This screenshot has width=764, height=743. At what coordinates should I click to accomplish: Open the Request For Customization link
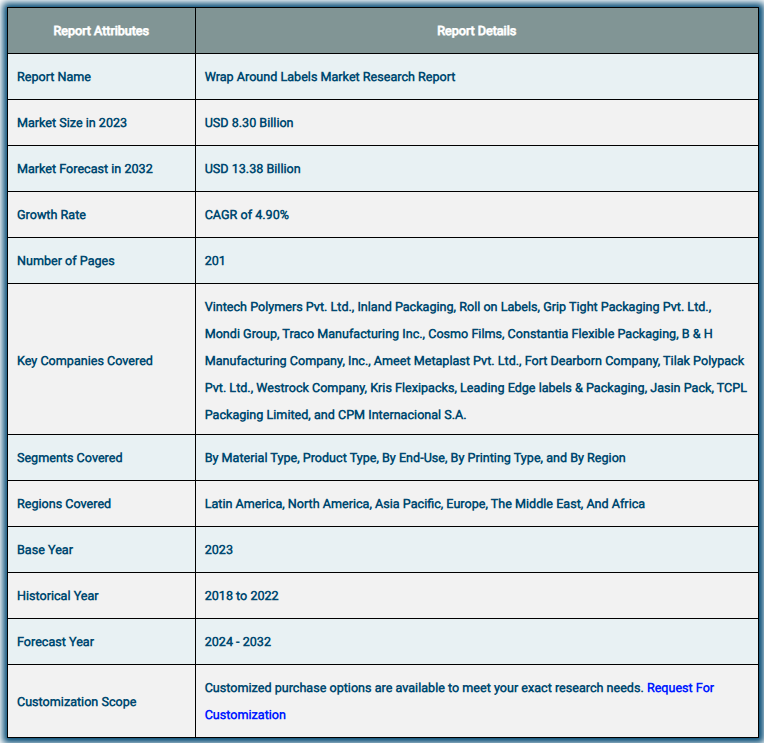coord(680,688)
